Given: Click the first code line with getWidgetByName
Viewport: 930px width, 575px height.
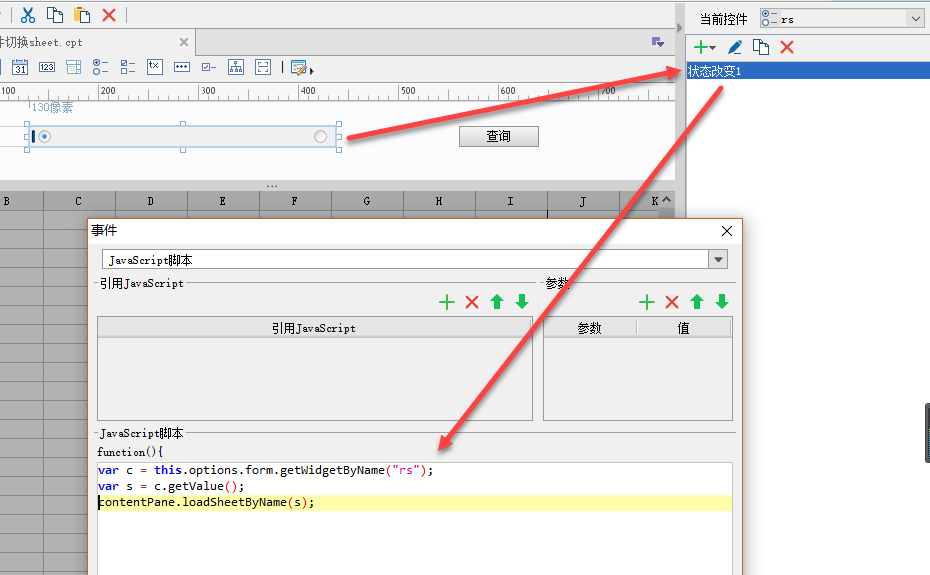Looking at the screenshot, I should (266, 470).
